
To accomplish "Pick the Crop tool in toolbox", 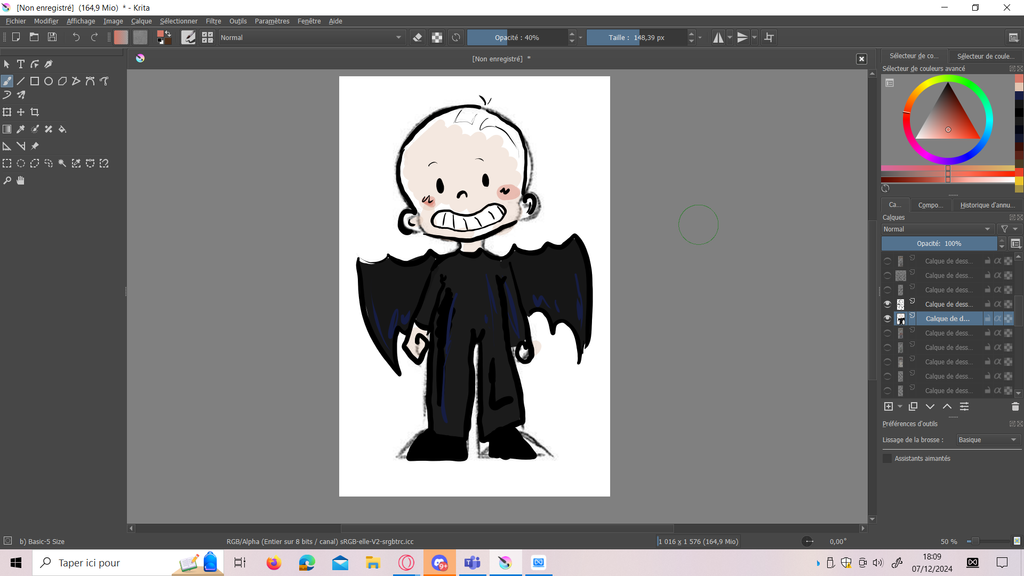I will pyautogui.click(x=34, y=112).
